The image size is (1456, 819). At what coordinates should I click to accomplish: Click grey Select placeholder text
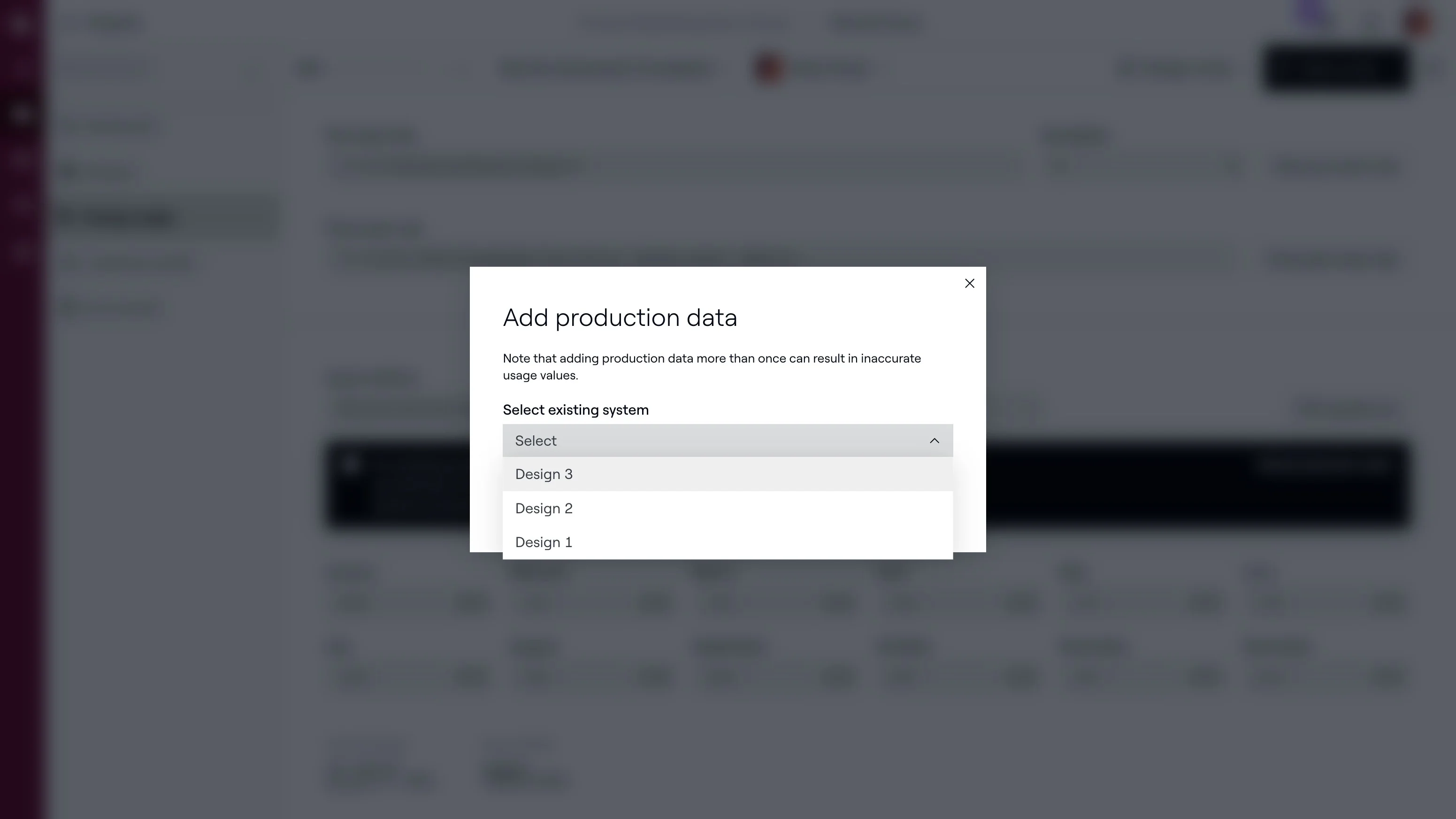(x=535, y=441)
